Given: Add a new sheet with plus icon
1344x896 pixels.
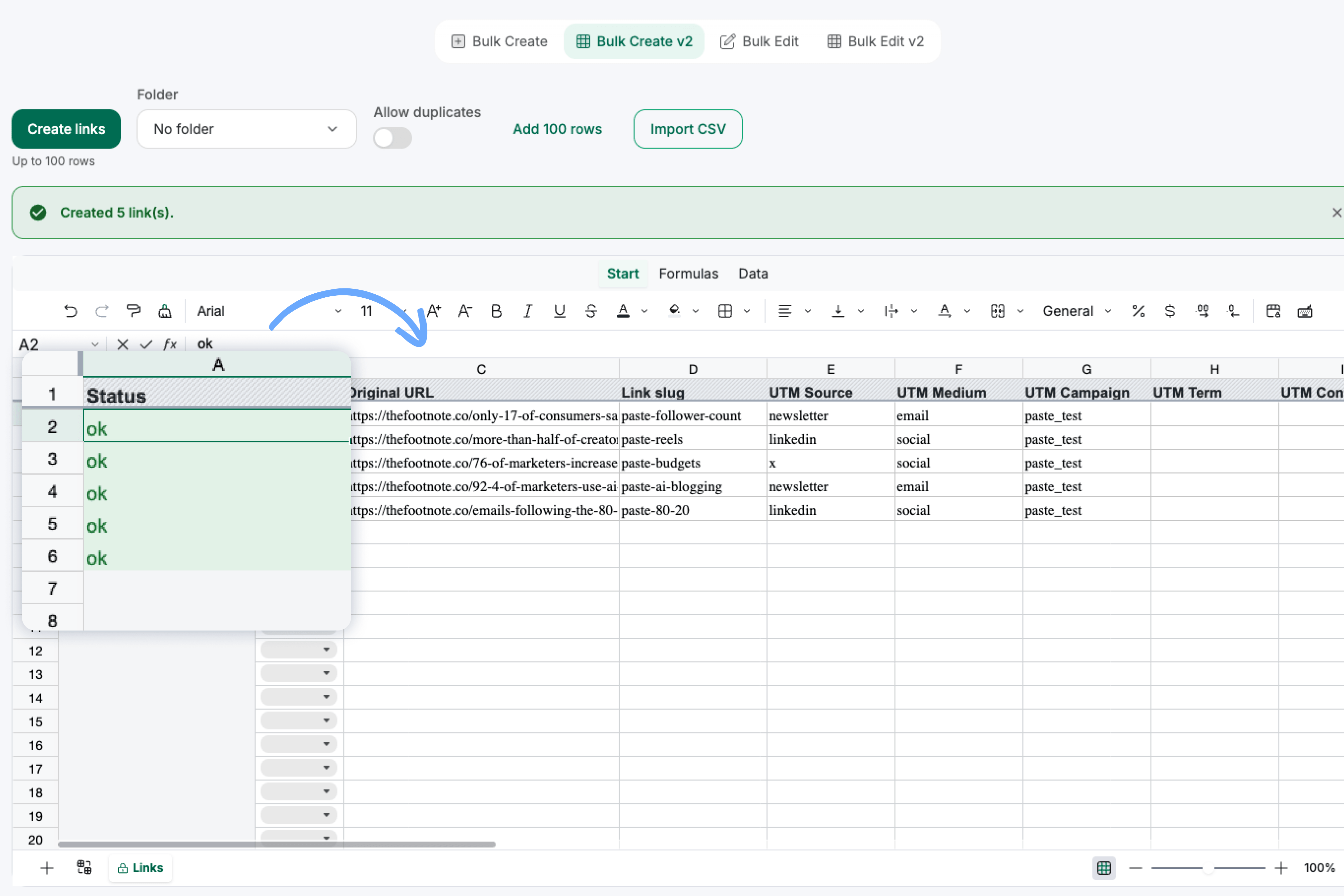Looking at the screenshot, I should pos(47,868).
